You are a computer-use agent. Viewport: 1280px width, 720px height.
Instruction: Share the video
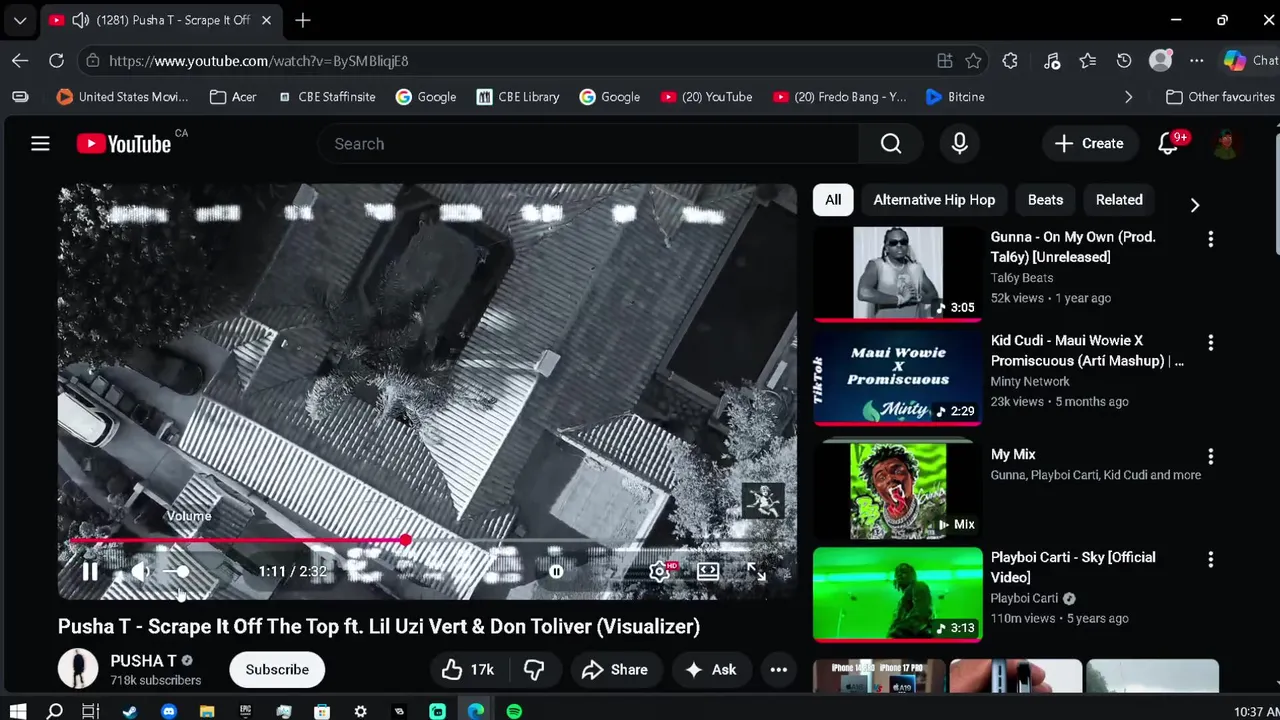click(615, 670)
